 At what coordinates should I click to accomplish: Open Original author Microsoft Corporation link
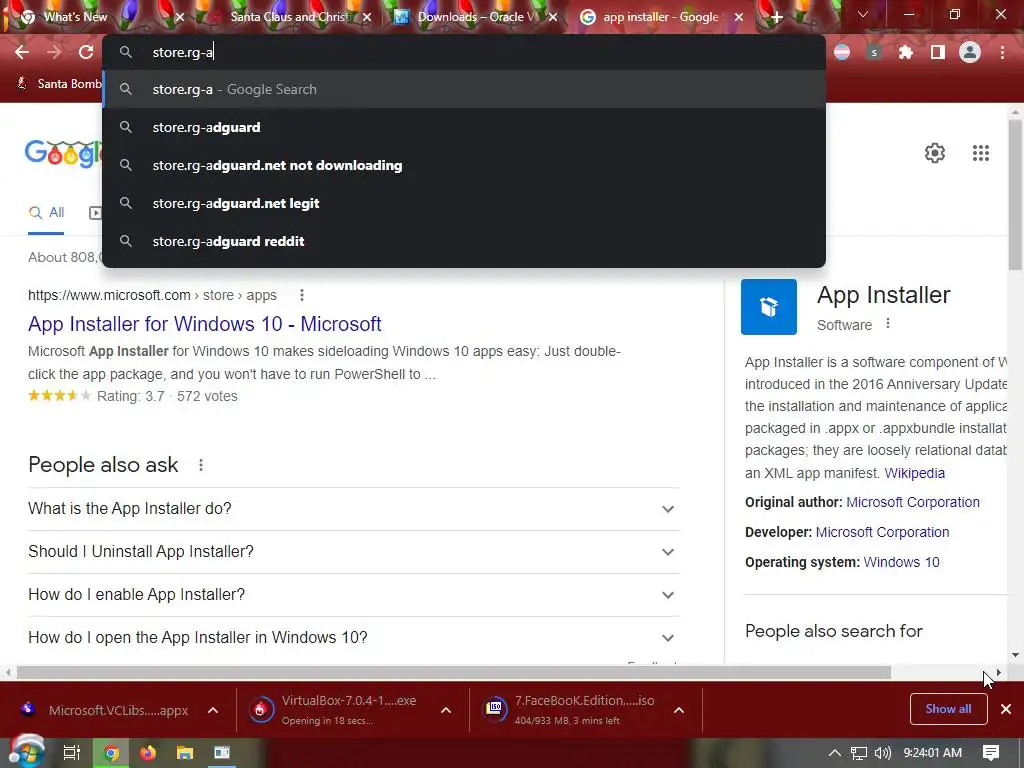coord(912,502)
